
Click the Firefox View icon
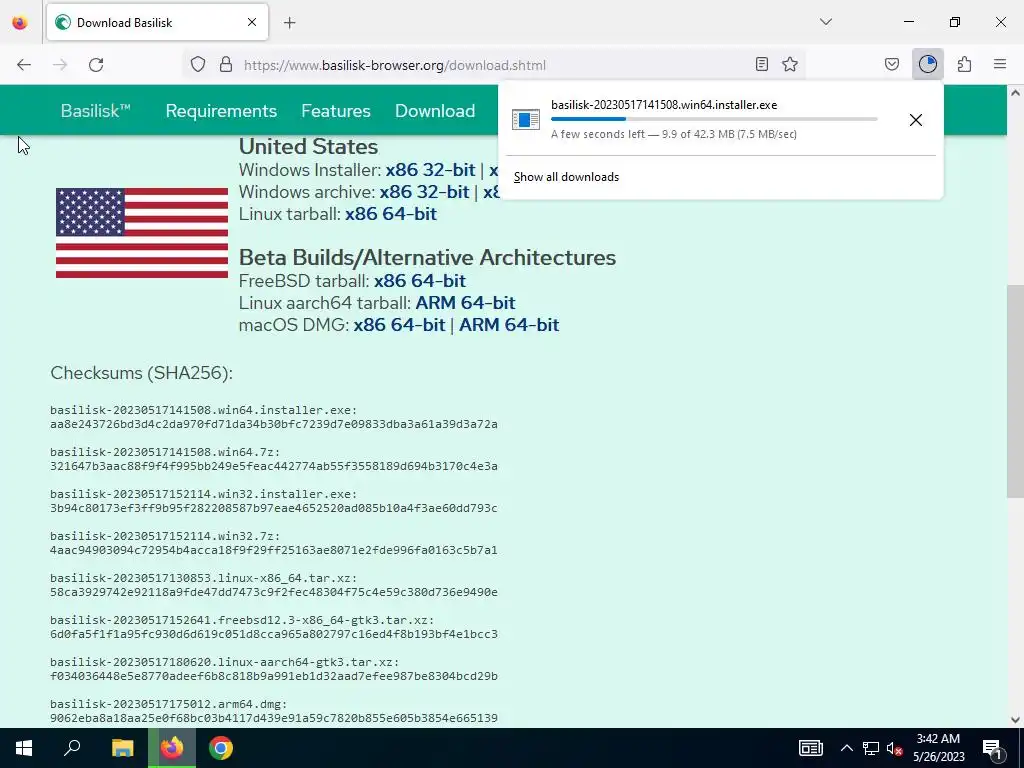pos(20,23)
